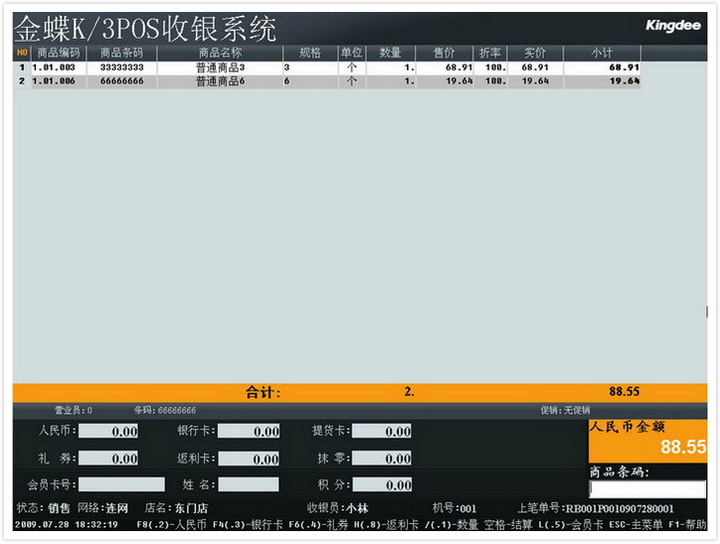Click the date 2009.07.28 18:32:19
This screenshot has height=544, width=720.
67,524
